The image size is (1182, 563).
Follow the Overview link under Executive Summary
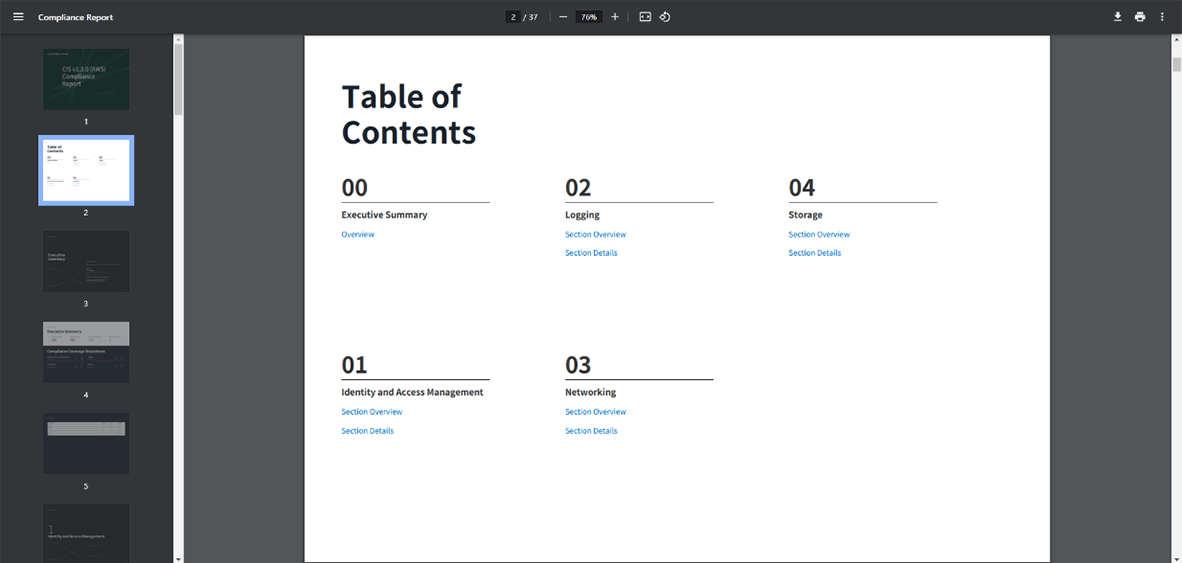pos(357,234)
